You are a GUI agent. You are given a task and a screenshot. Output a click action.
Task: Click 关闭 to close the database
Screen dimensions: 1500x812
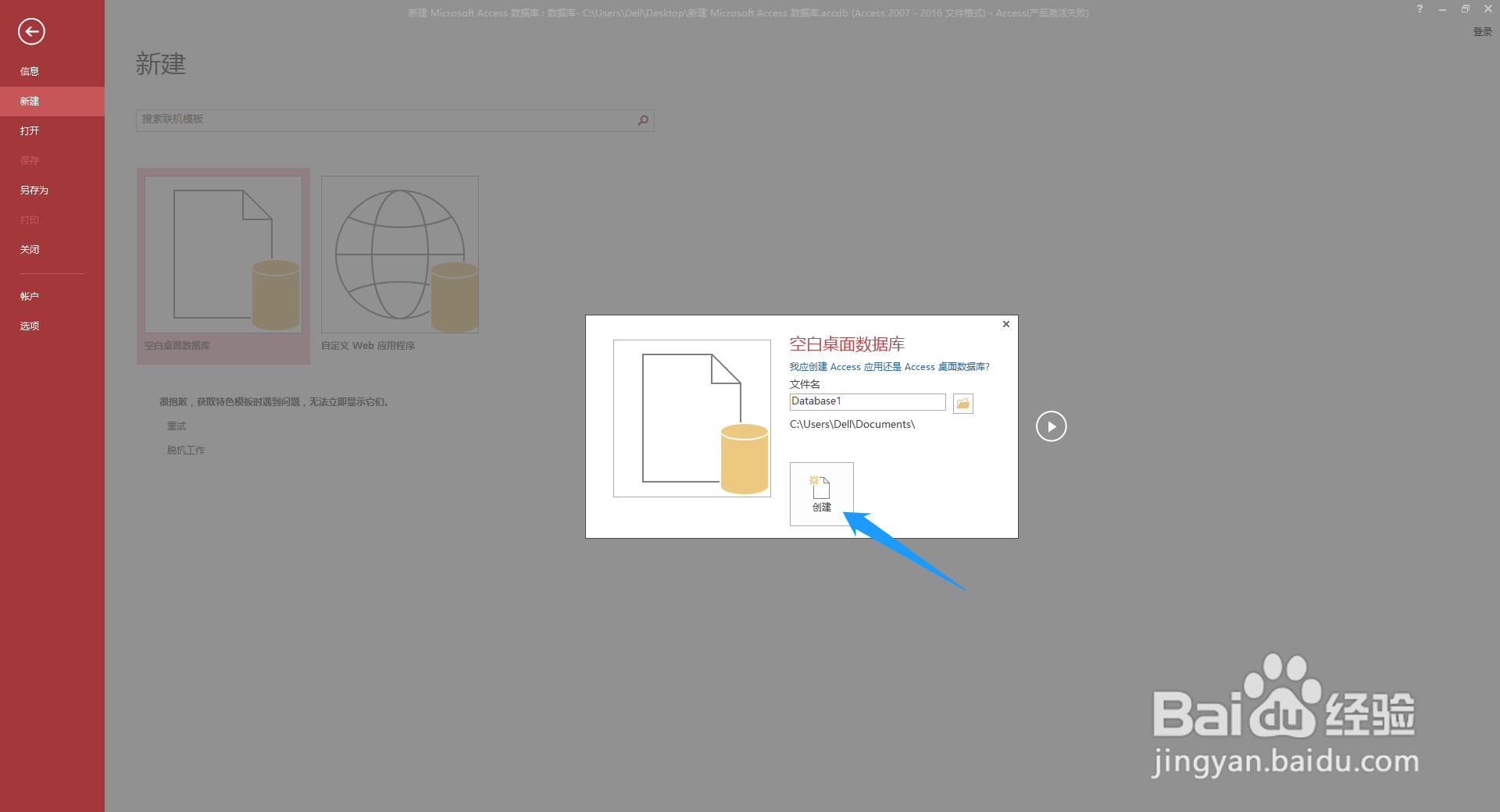(x=52, y=249)
